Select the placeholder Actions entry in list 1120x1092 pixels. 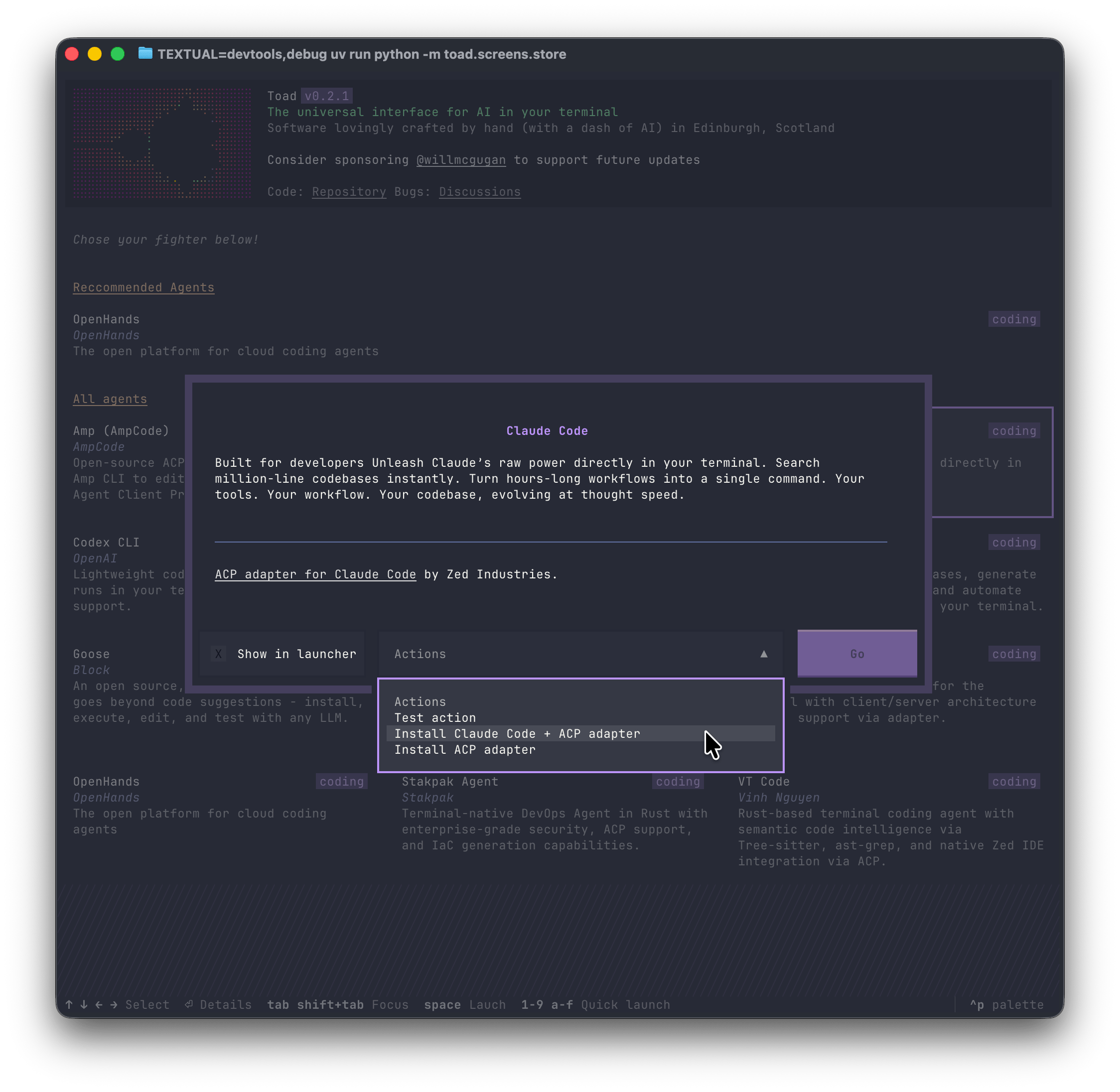(420, 701)
